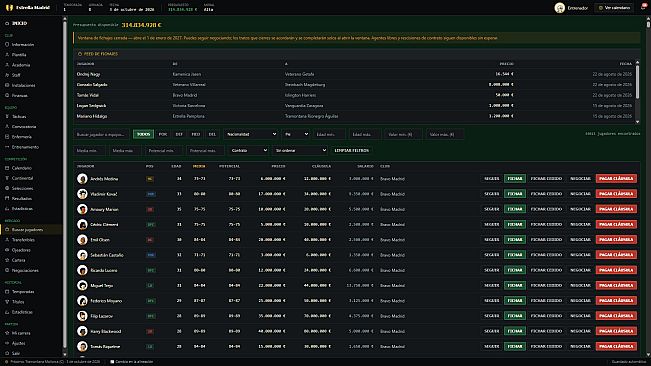Click Ondrej Nagy in the transfer feed
The image size is (651, 366).
tap(88, 74)
